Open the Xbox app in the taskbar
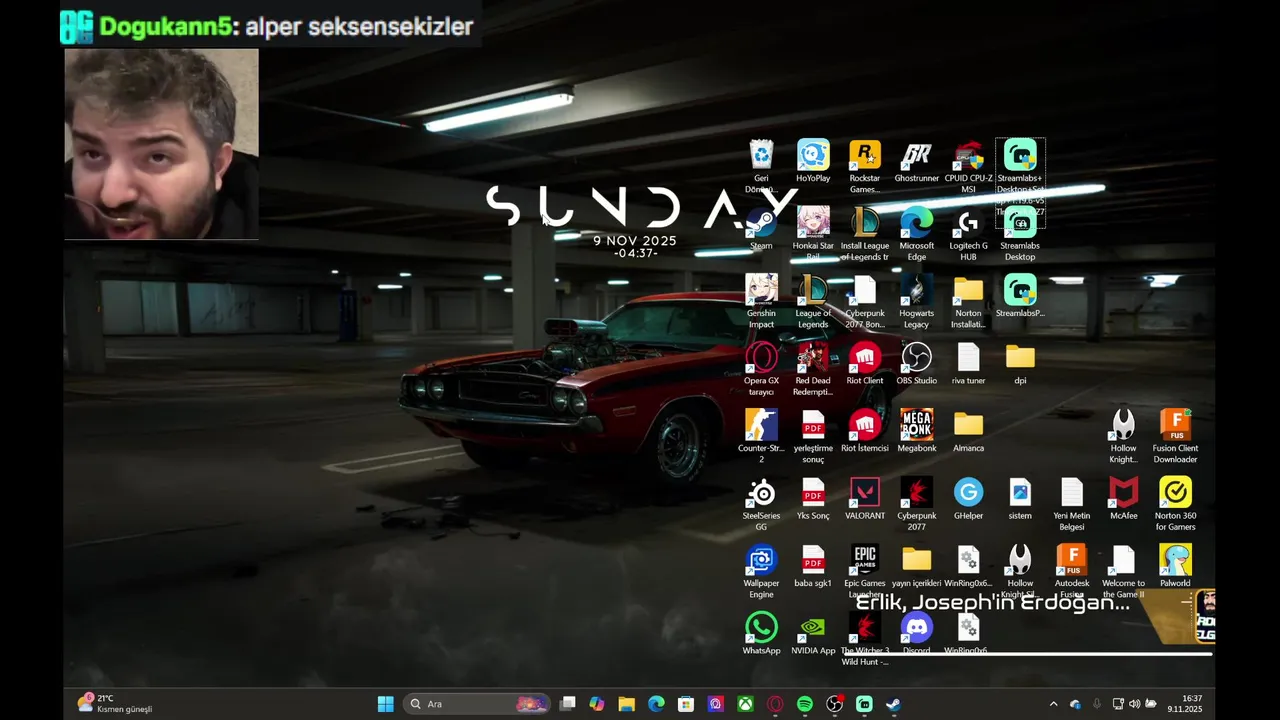The image size is (1280, 720). [x=745, y=704]
